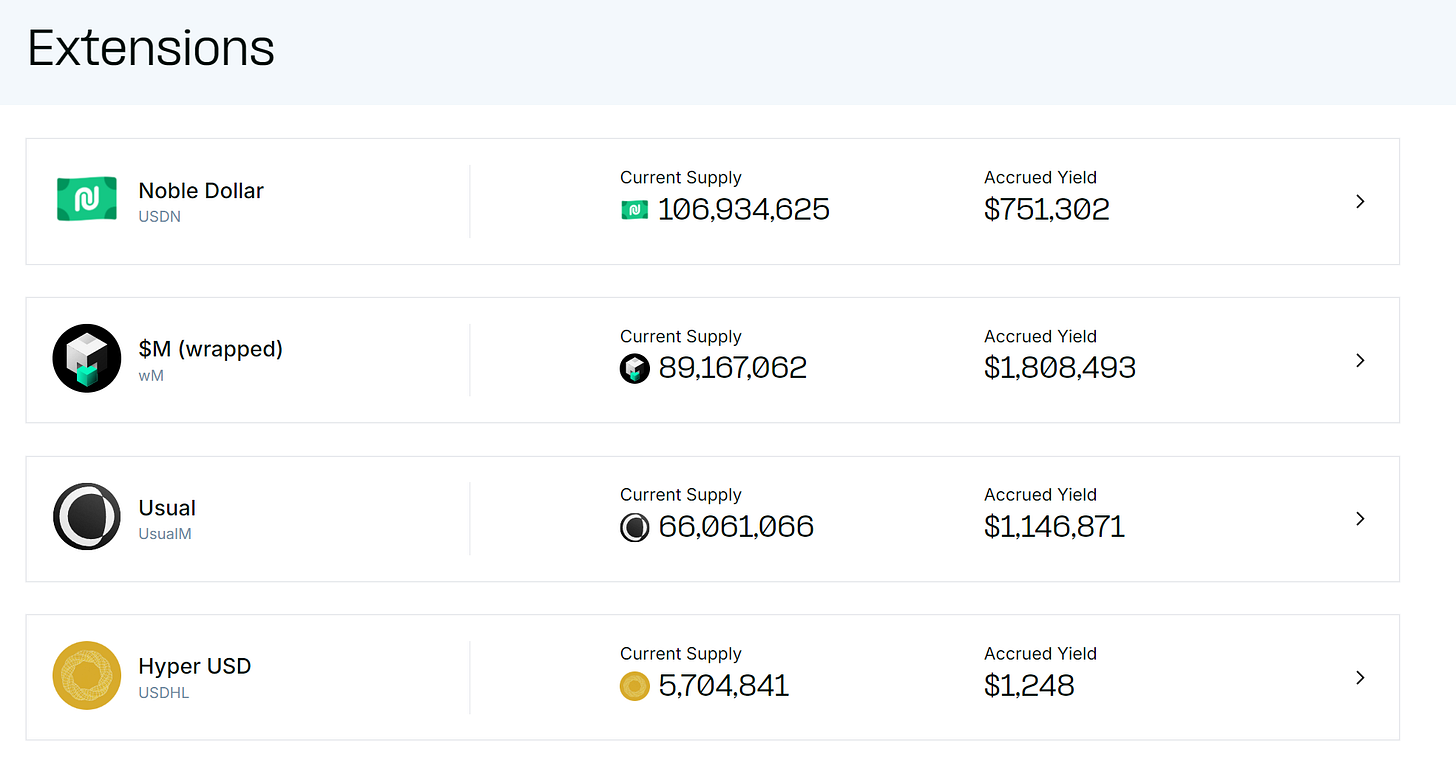The image size is (1456, 769).
Task: Click the supply value 5,704,841
Action: (x=724, y=686)
